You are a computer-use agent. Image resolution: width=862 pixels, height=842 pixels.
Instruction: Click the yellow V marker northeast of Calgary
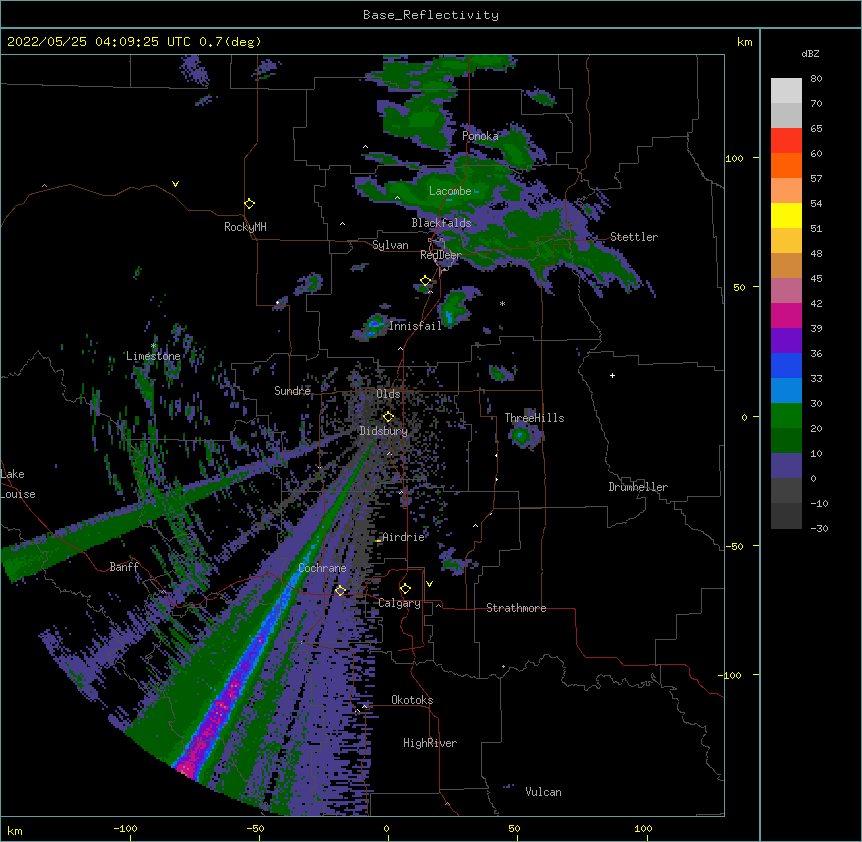(429, 584)
